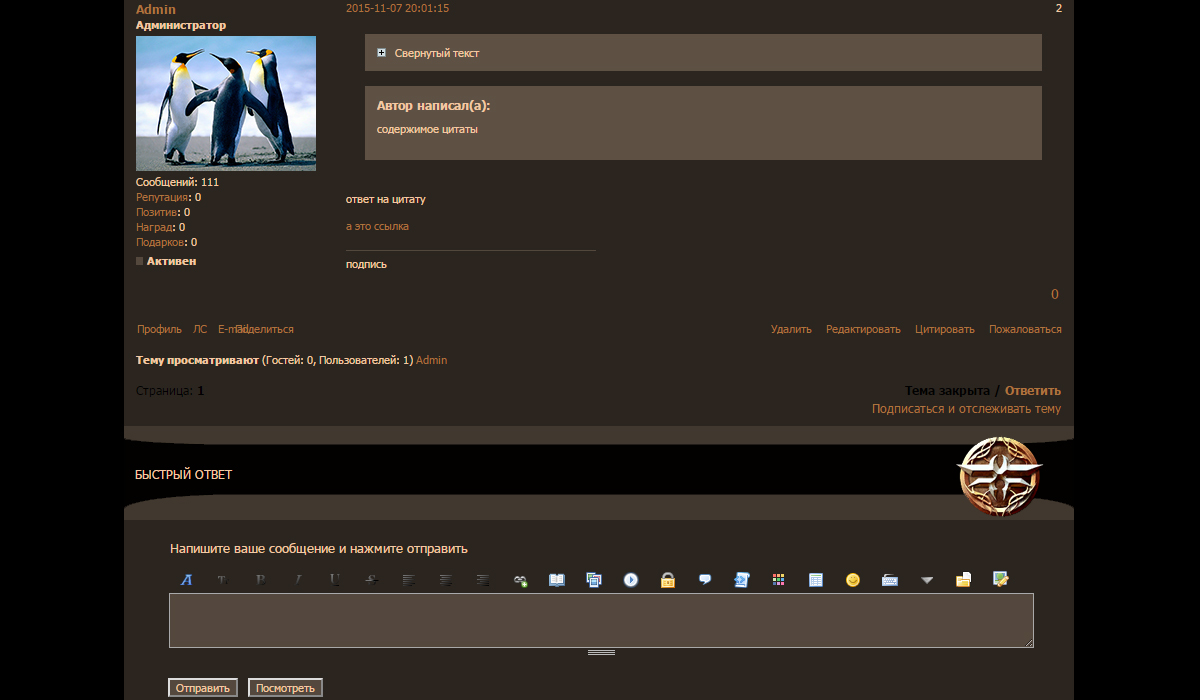The height and width of the screenshot is (700, 1200).
Task: Open the Редактировать post link
Action: point(863,329)
